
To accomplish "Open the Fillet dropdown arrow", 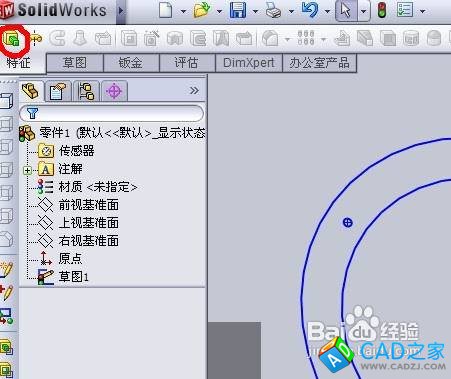I will tap(287, 40).
